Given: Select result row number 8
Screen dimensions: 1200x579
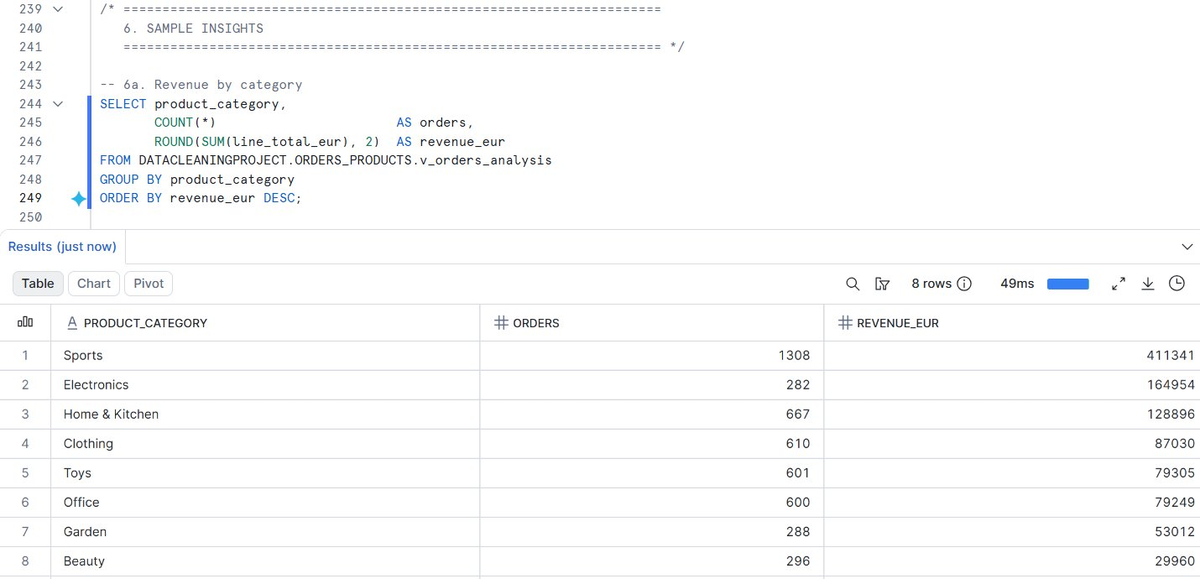Looking at the screenshot, I should (25, 561).
